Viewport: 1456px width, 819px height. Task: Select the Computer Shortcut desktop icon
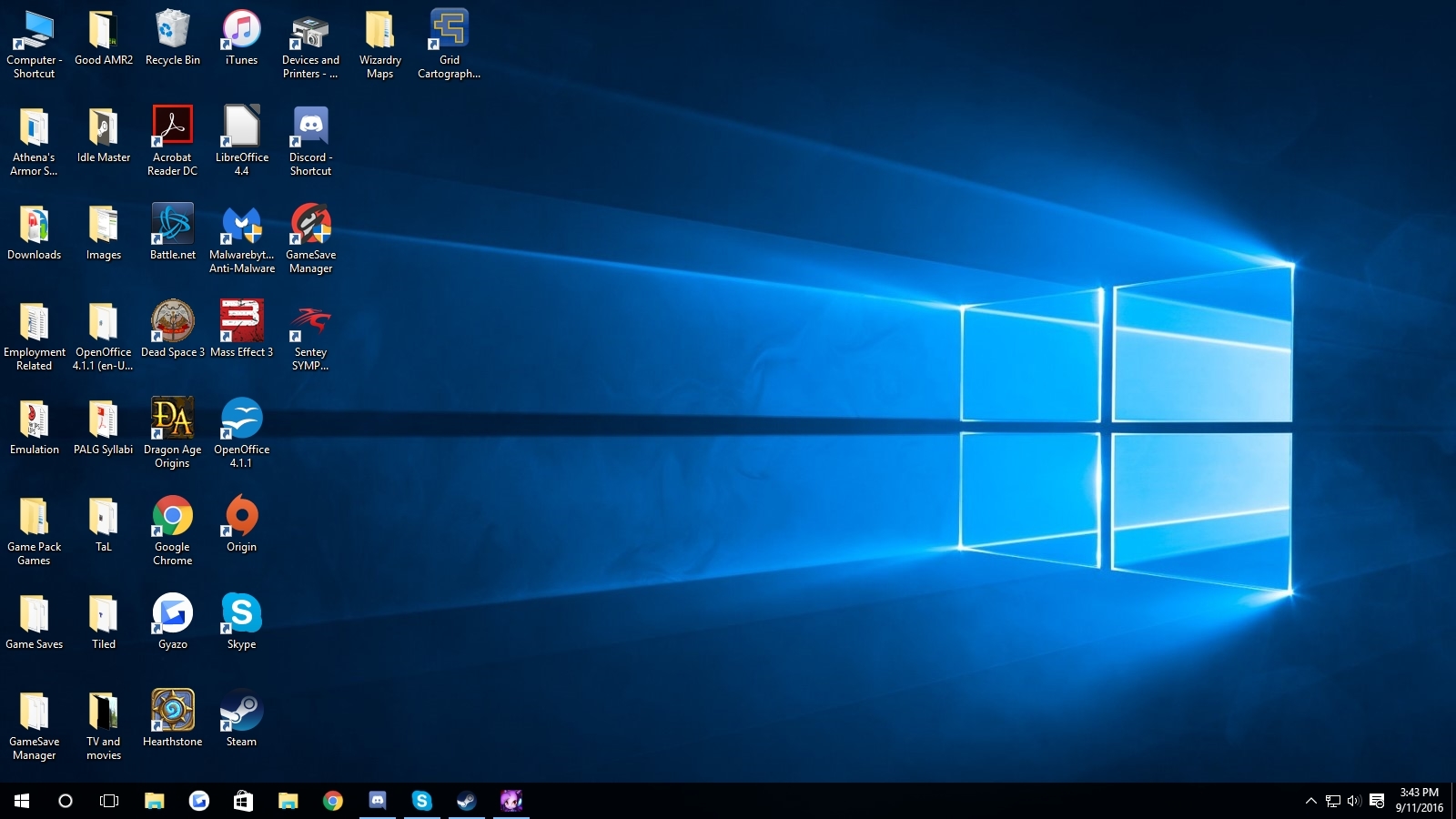coord(35,44)
